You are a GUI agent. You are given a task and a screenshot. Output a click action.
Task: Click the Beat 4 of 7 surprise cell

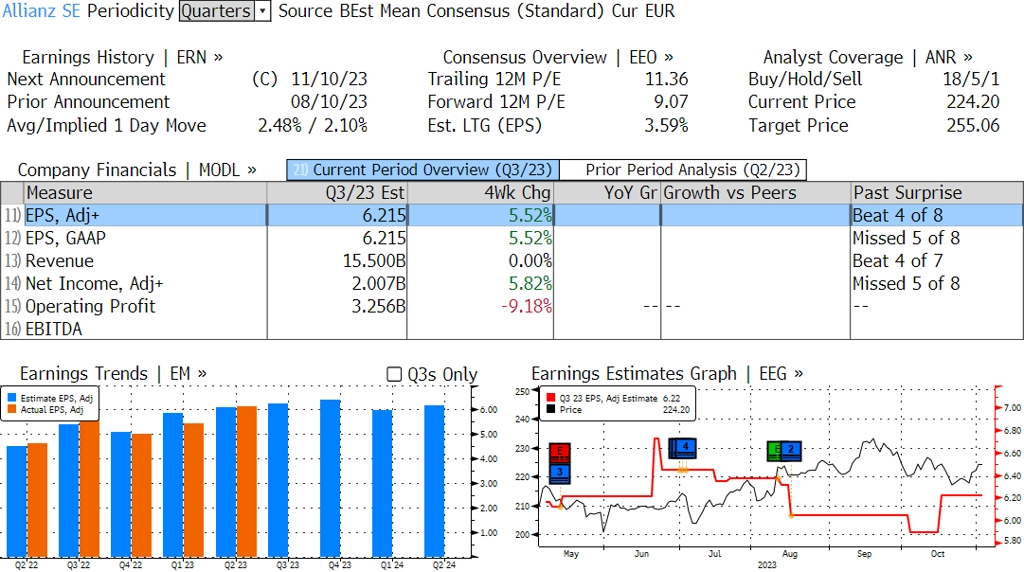tap(897, 261)
